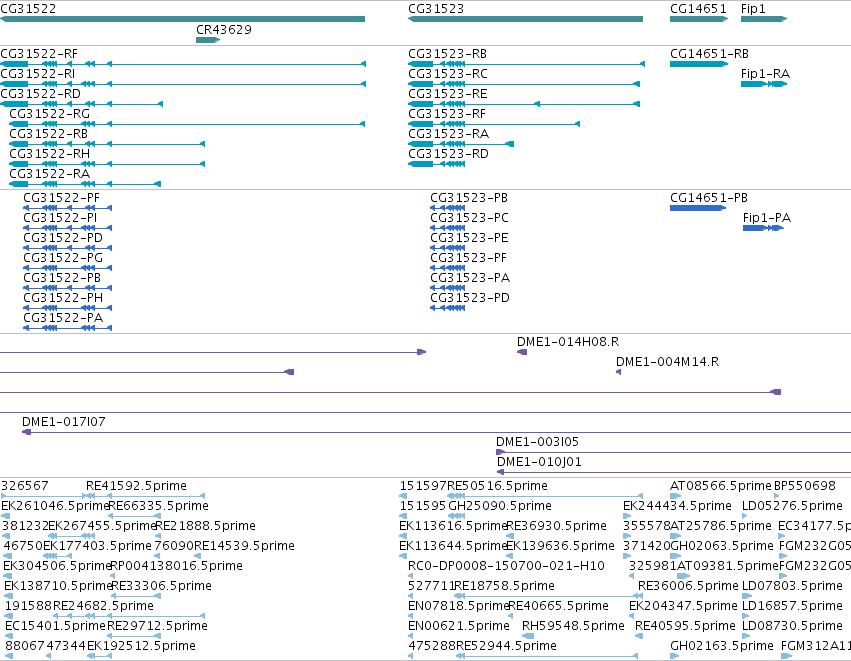Click the DME1-014H08.R clone label
Image resolution: width=851 pixels, height=661 pixels.
(x=568, y=342)
